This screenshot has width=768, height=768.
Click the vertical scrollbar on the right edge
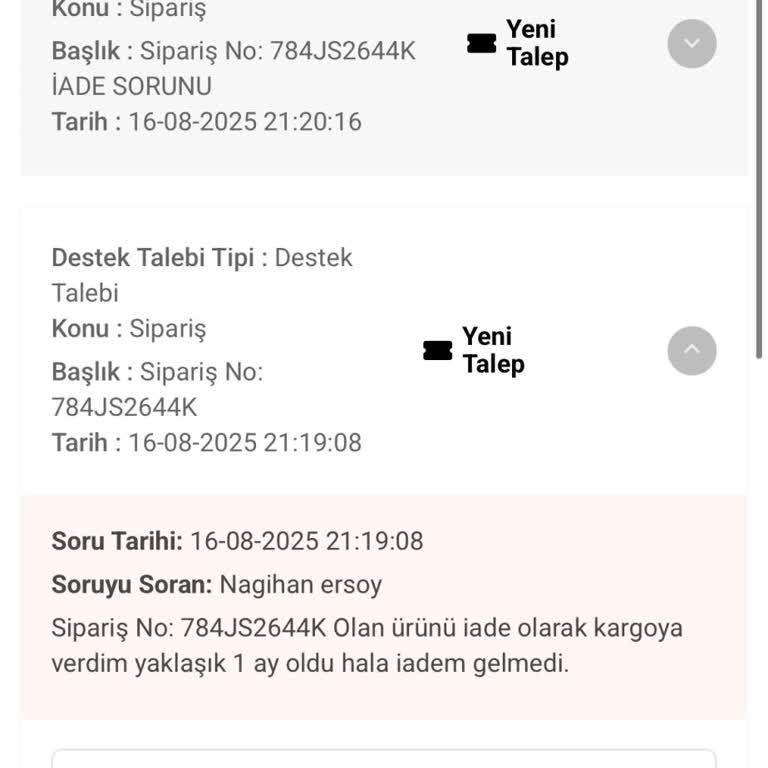point(760,180)
